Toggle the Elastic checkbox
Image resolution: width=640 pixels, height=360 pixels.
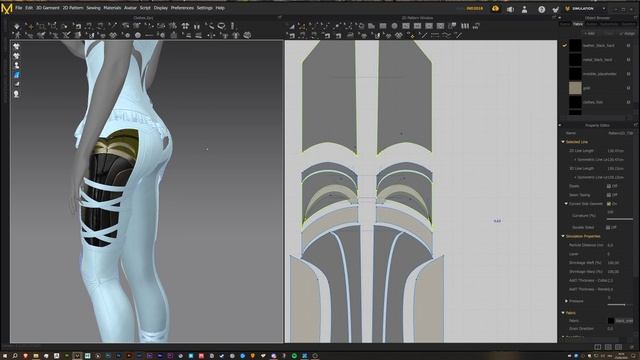tap(609, 186)
